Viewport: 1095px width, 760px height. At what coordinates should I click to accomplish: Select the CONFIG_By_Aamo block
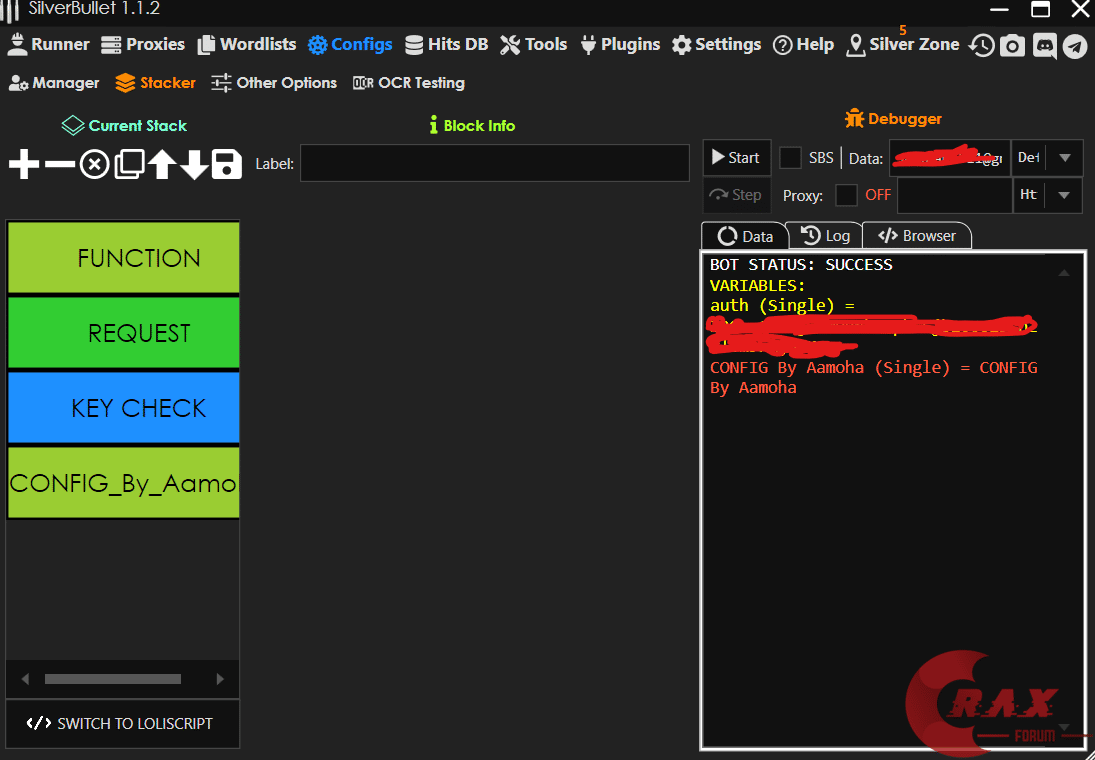coord(124,483)
